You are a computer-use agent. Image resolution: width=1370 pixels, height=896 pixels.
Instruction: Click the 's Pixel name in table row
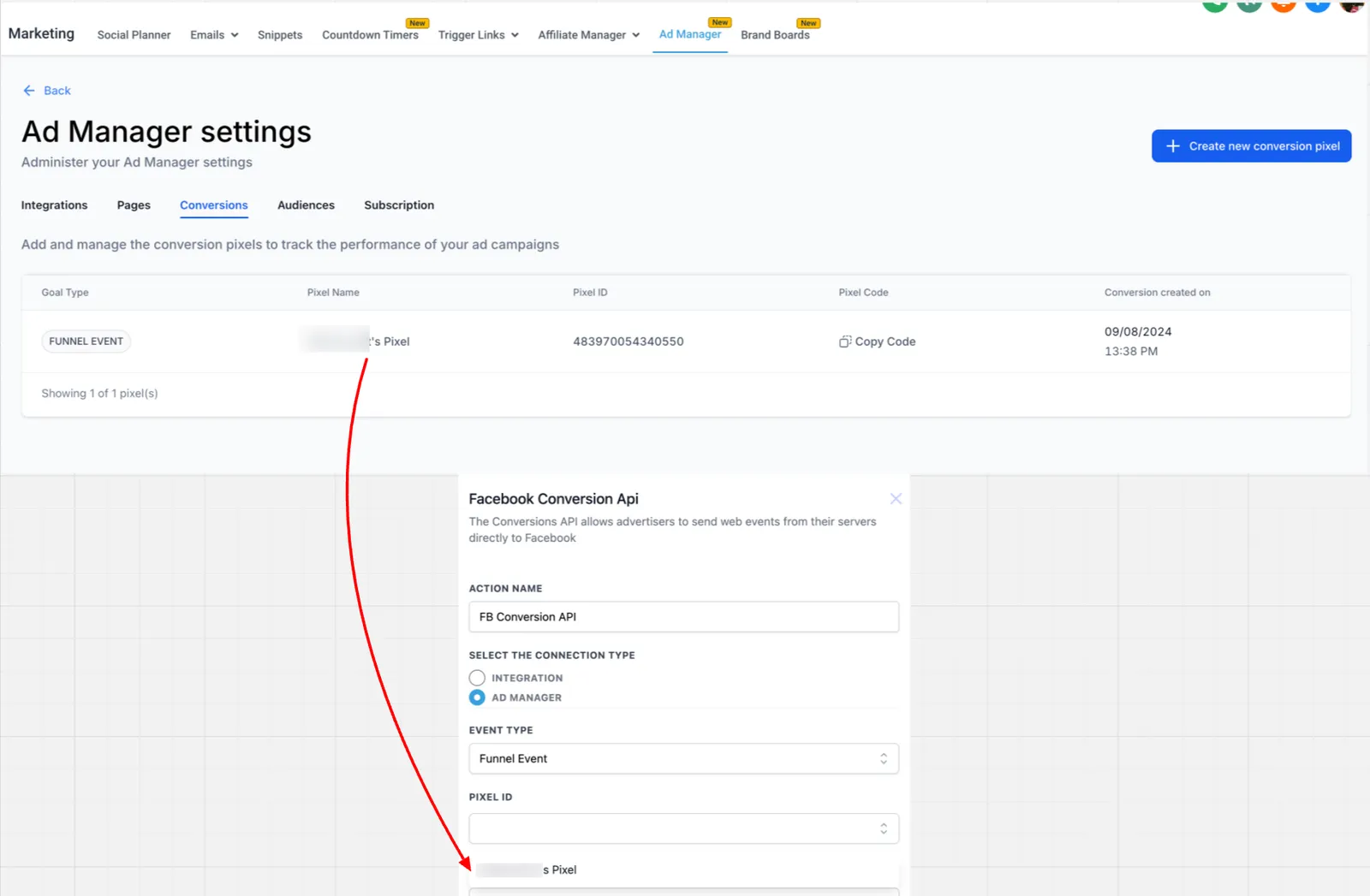click(x=355, y=341)
